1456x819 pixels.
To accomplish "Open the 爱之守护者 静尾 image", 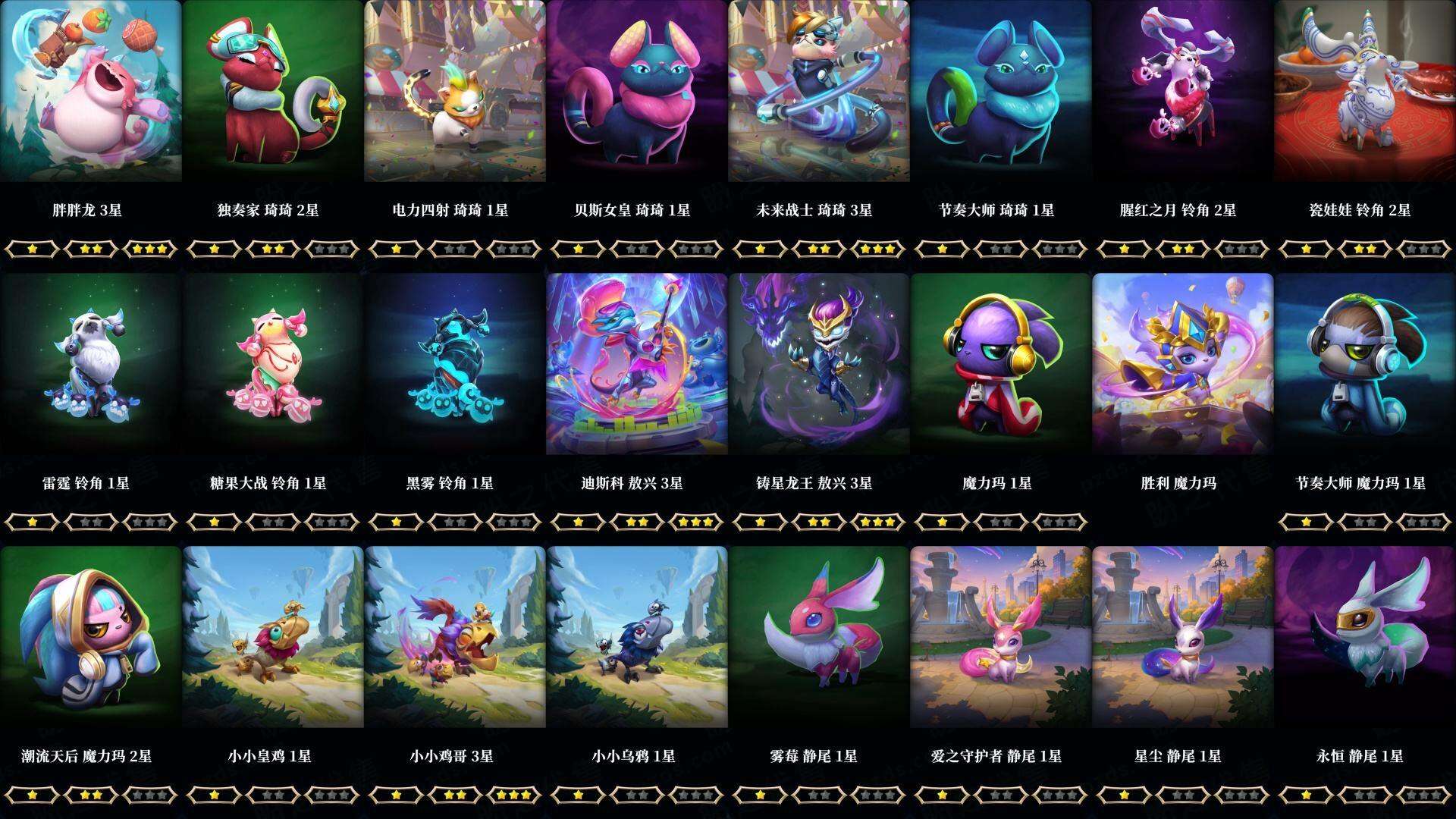I will point(1001,637).
